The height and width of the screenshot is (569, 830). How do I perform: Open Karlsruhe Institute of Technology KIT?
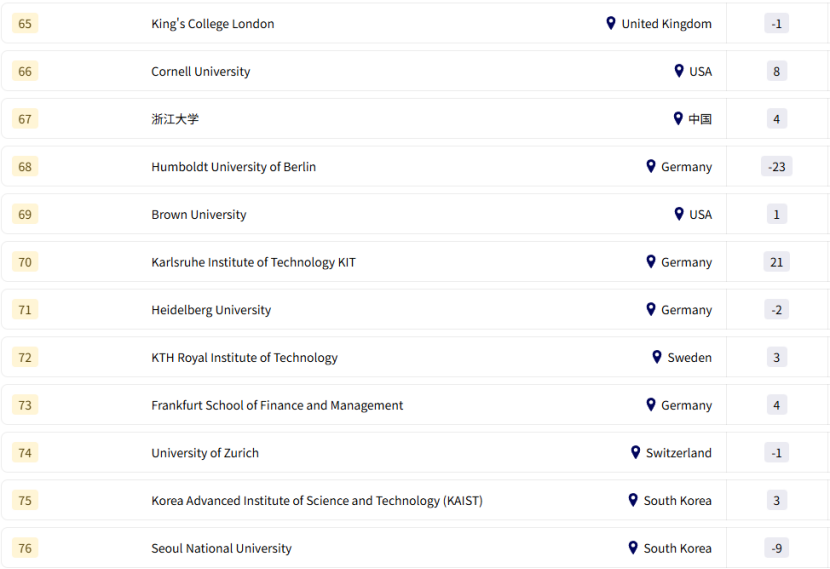[x=253, y=263]
